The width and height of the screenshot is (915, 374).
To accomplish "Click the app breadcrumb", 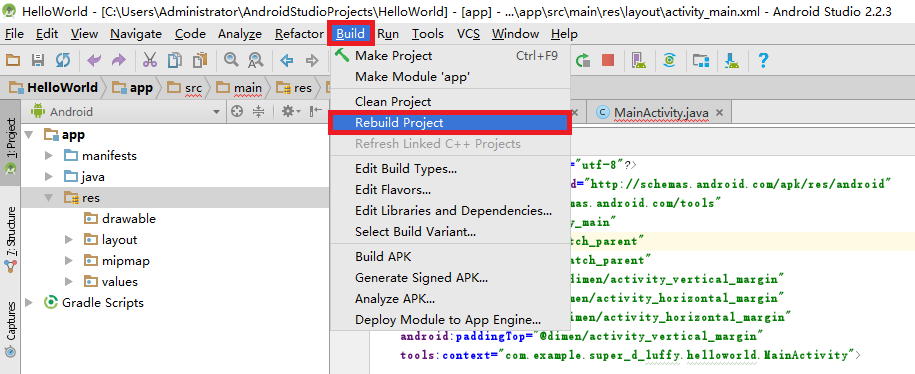I will tap(133, 88).
